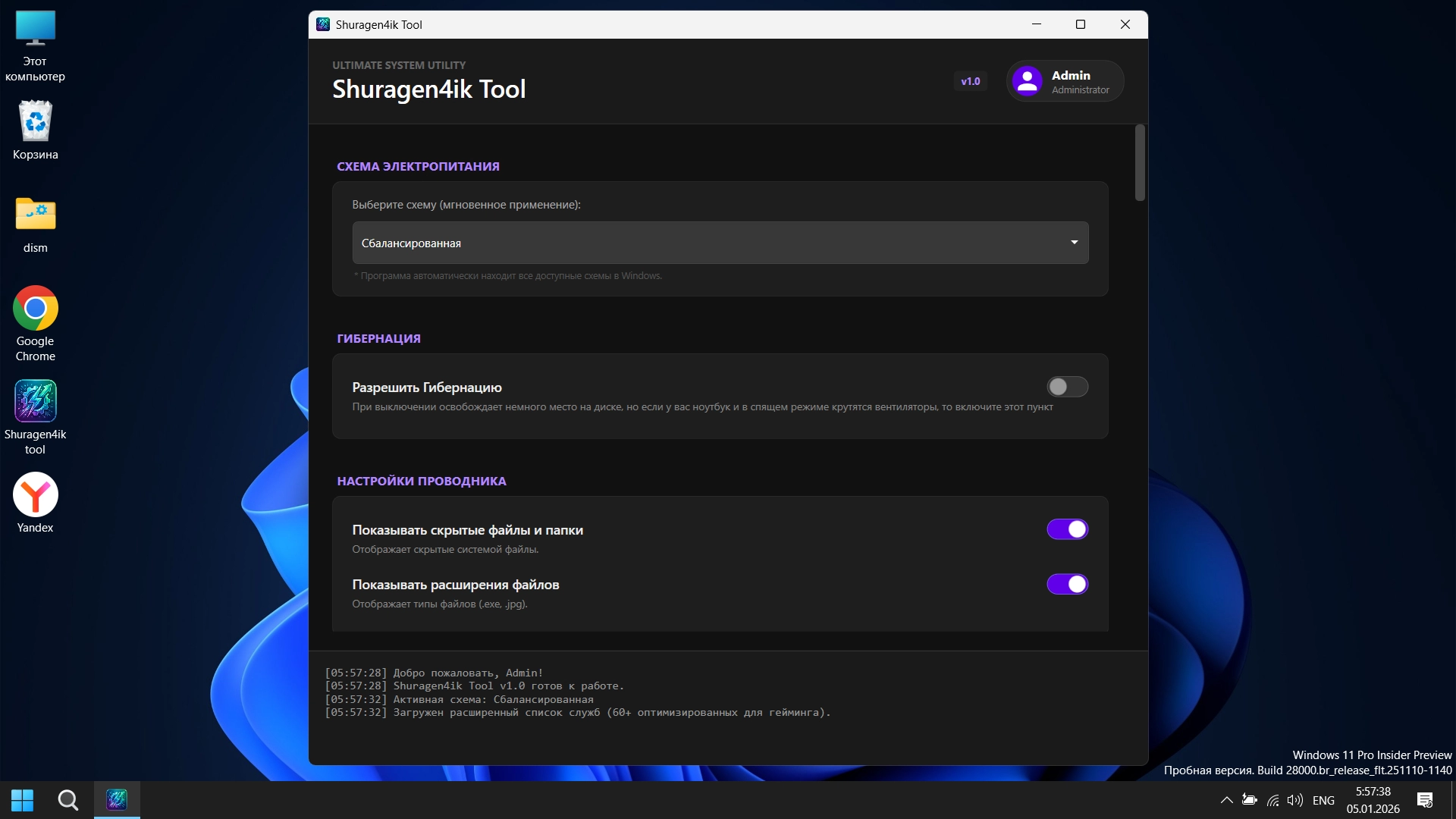Image resolution: width=1456 pixels, height=819 pixels.
Task: Open the Windows Start button
Action: click(23, 800)
